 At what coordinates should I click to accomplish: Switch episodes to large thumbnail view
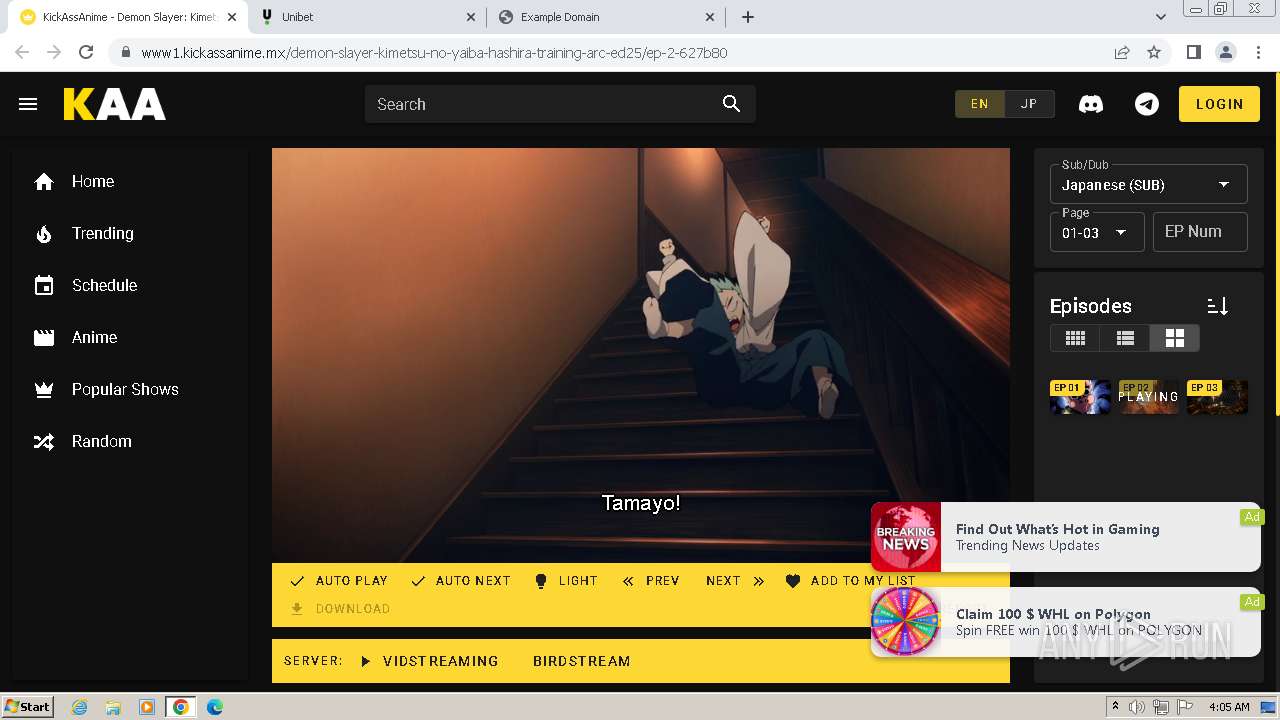1174,338
